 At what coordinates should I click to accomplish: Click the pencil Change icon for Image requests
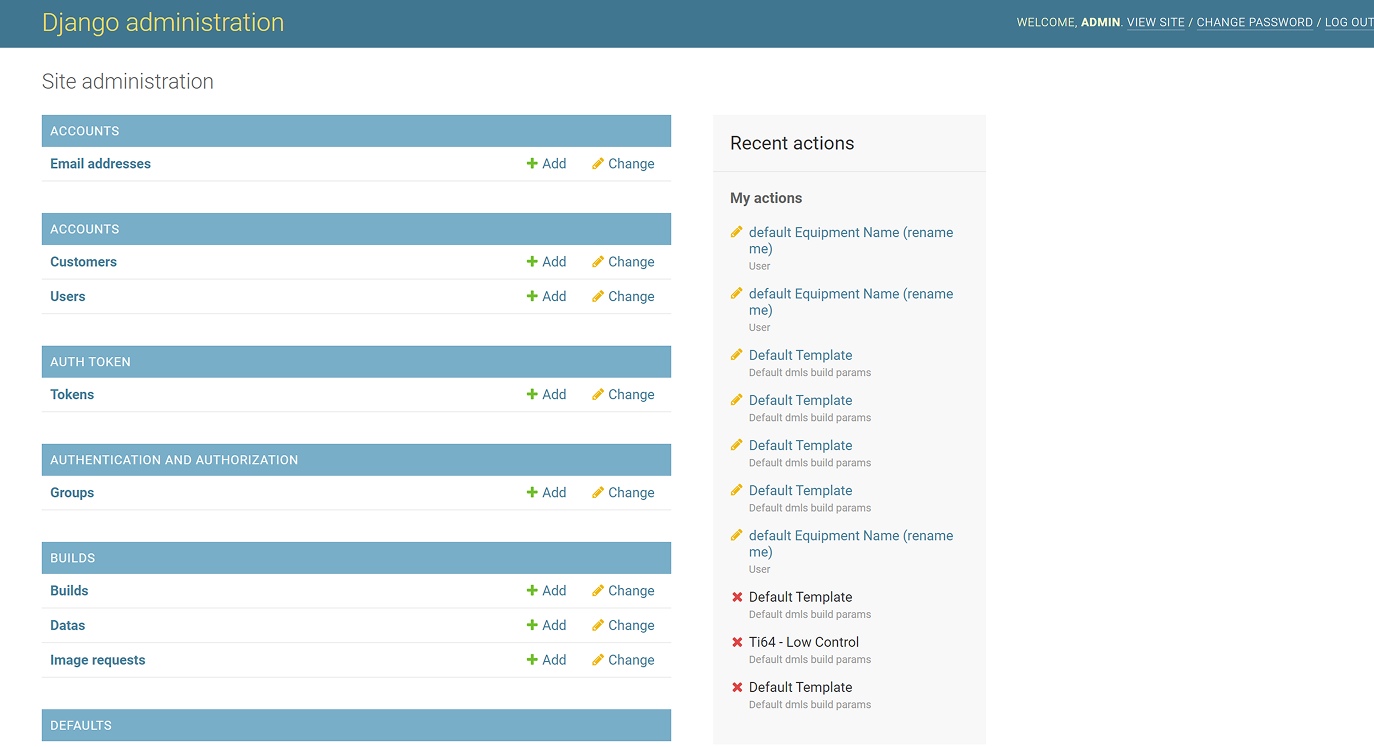point(598,660)
